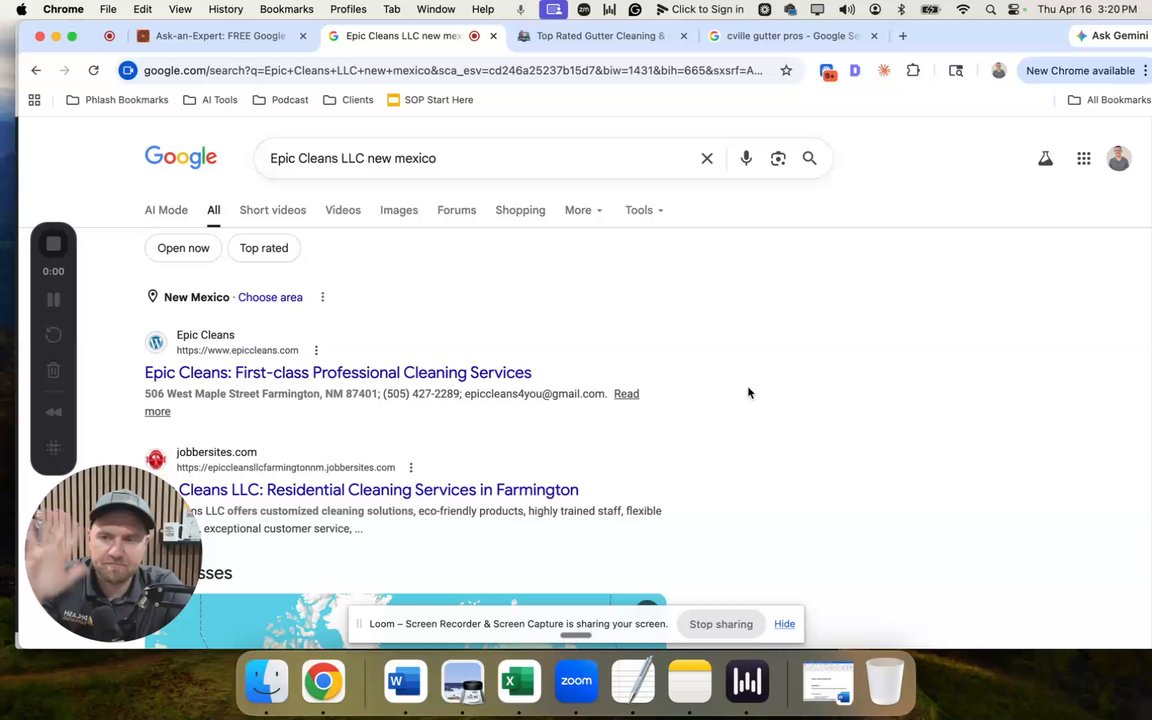Toggle the Open now filter chip
Viewport: 1152px width, 720px height.
(183, 248)
